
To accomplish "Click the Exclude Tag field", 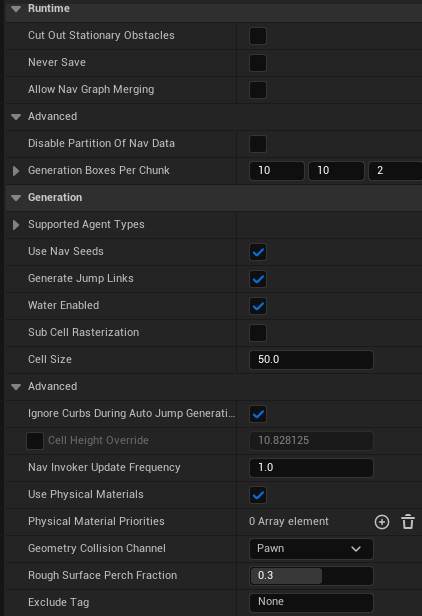I will click(311, 602).
